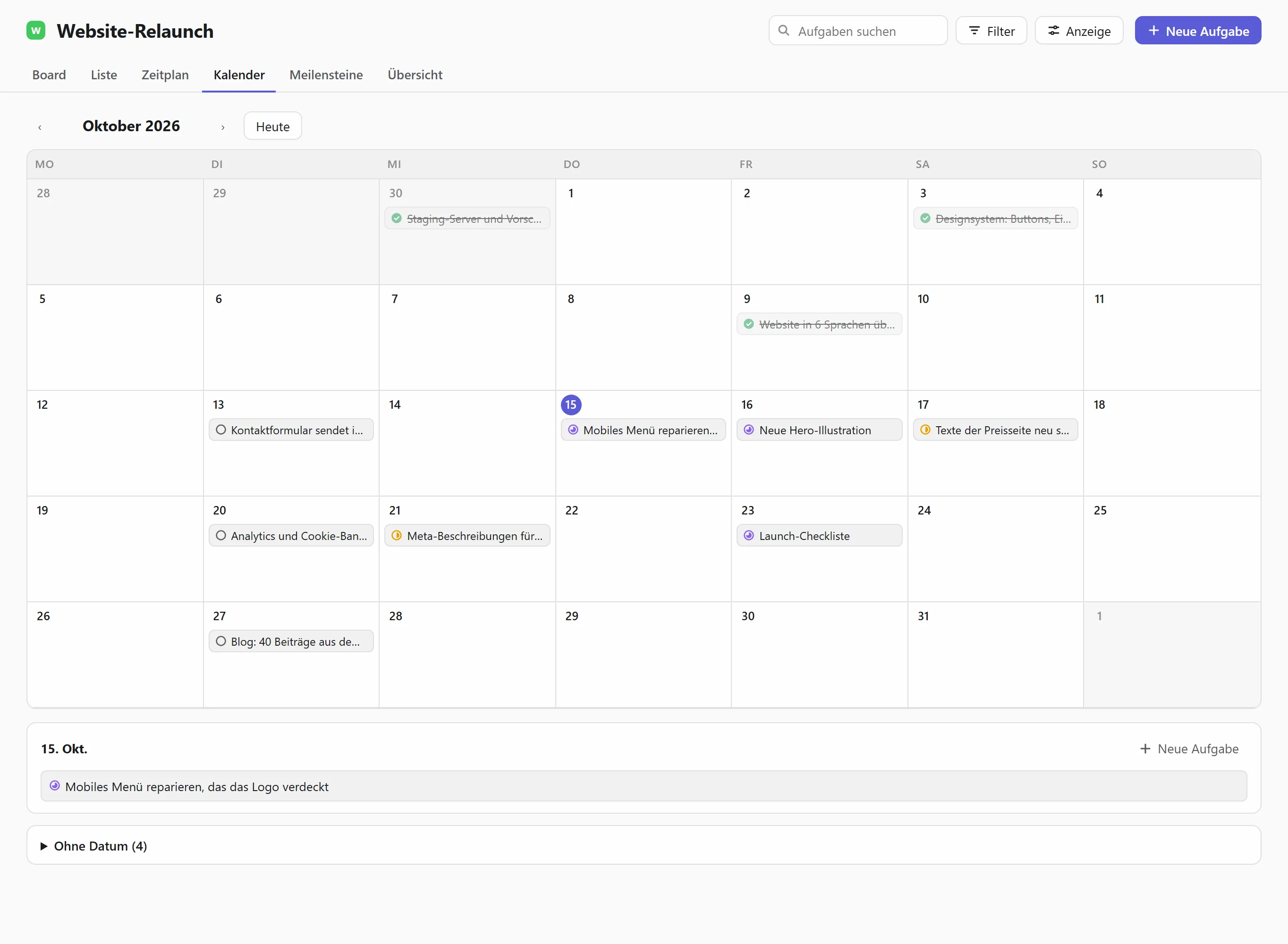Open the Meta-Beschreibungen für... task
The image size is (1288, 944).
coord(467,535)
